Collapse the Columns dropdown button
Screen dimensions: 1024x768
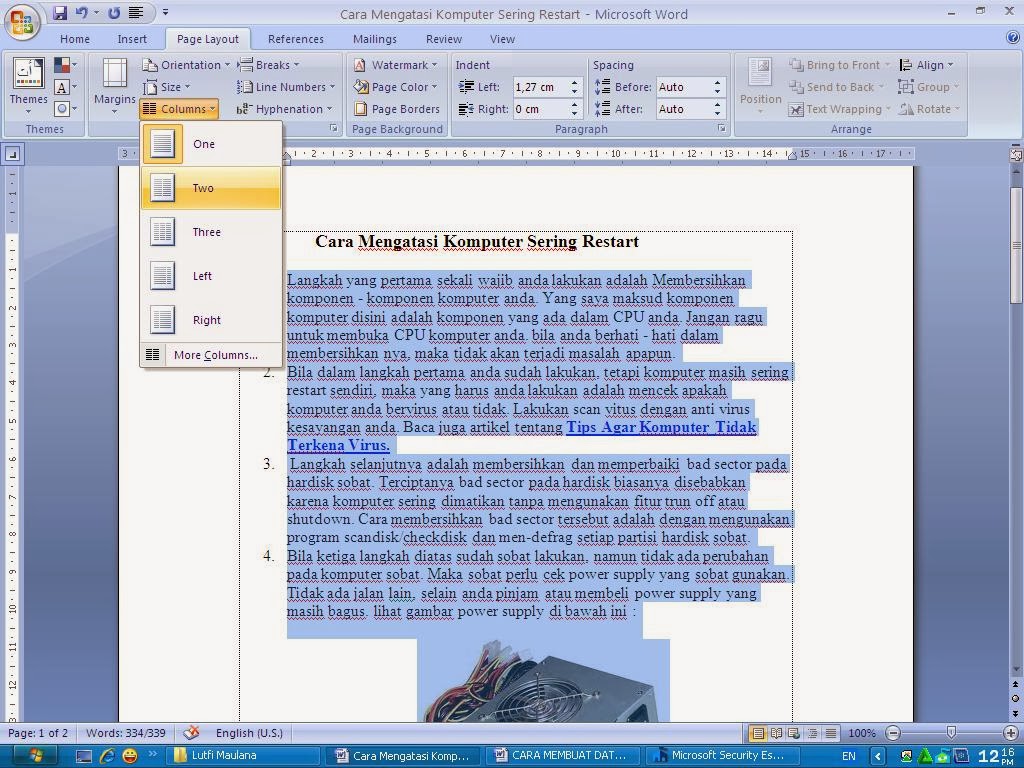coord(179,109)
